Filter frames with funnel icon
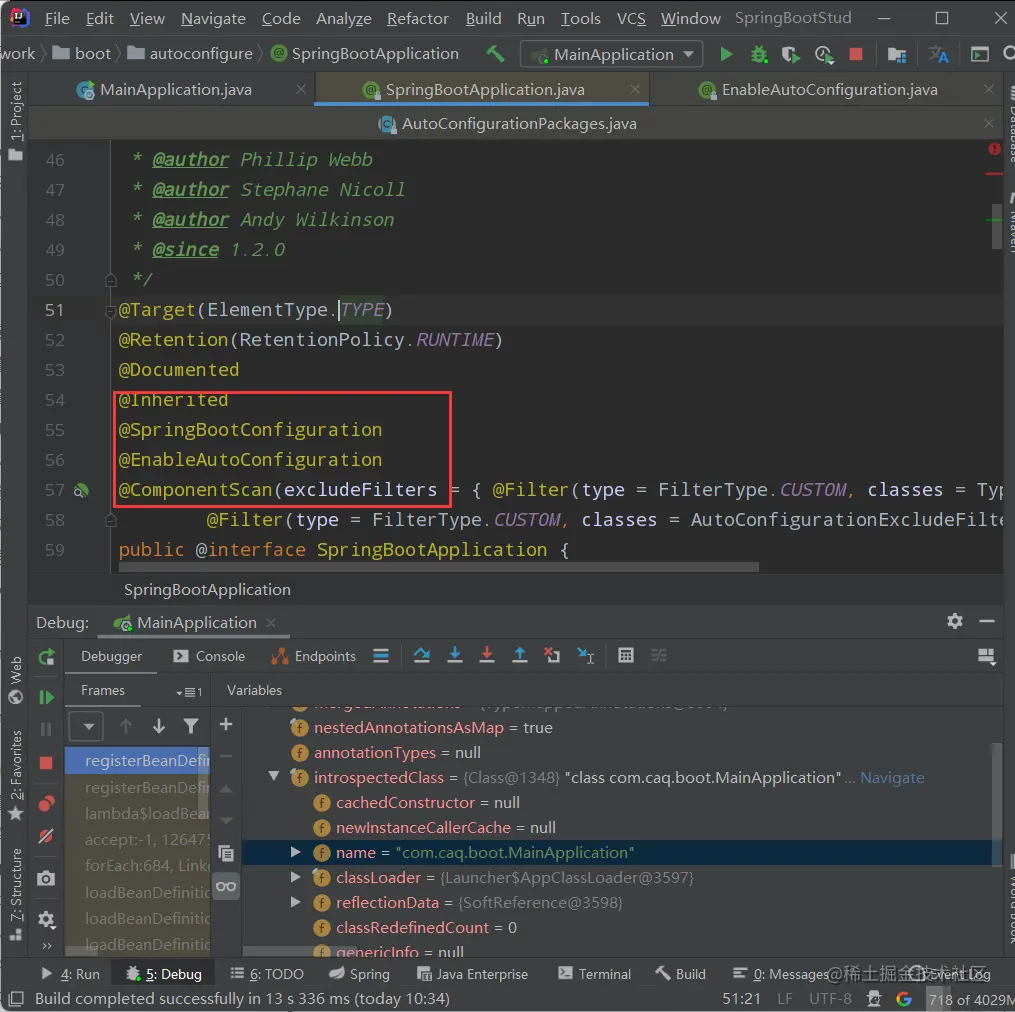 click(190, 726)
